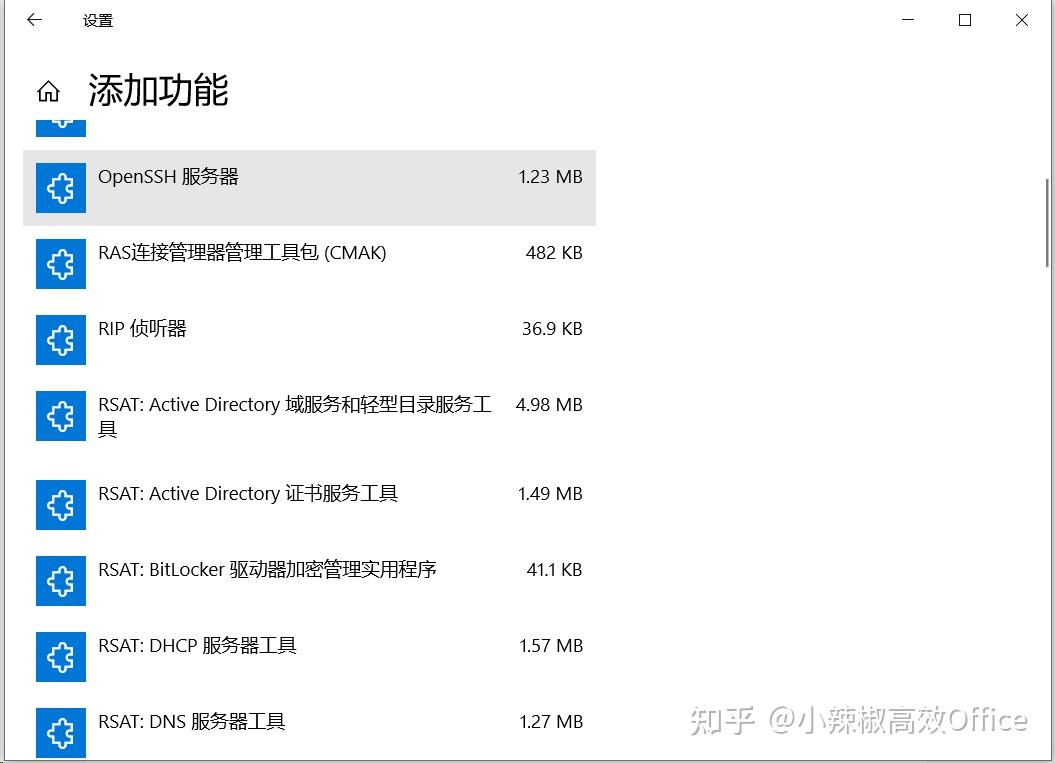Click the 4.98 MB size label
Image resolution: width=1055 pixels, height=763 pixels.
pos(549,405)
